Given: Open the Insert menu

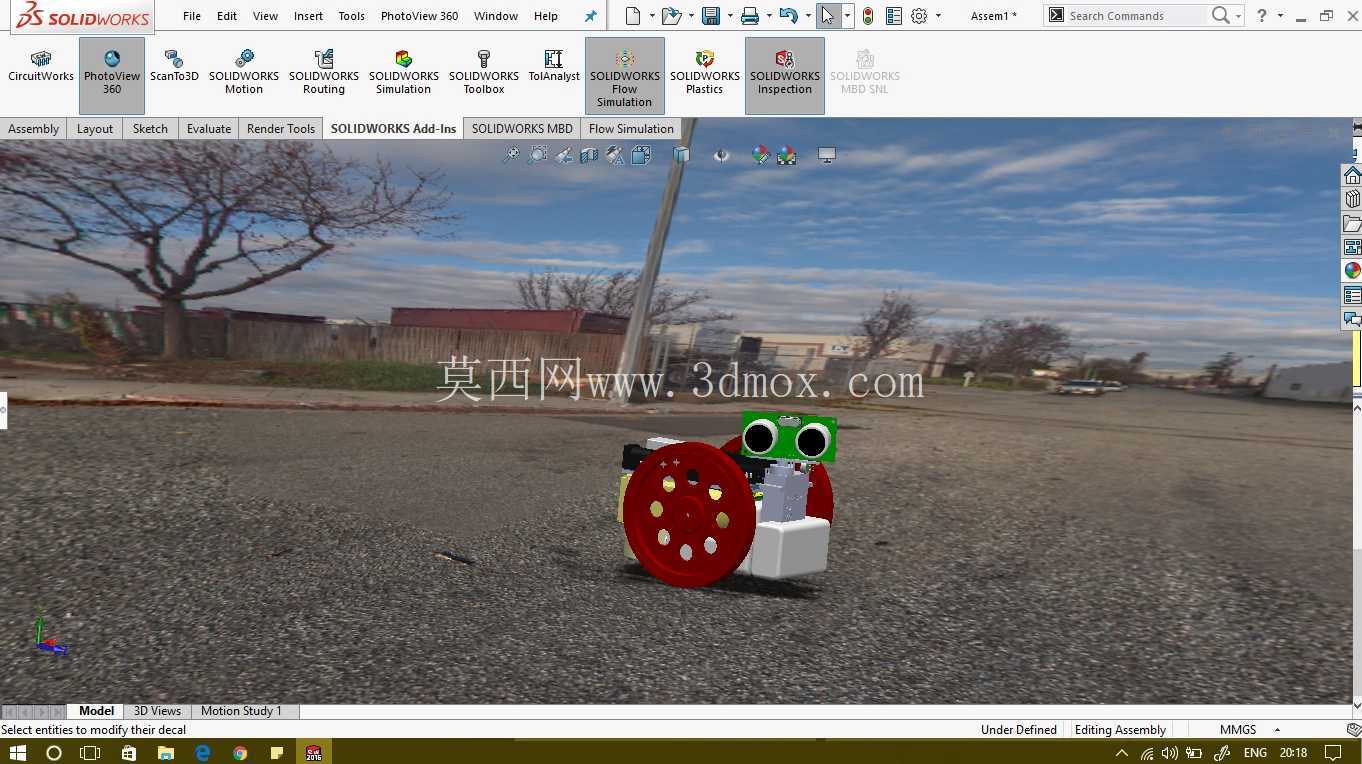Looking at the screenshot, I should pos(308,16).
